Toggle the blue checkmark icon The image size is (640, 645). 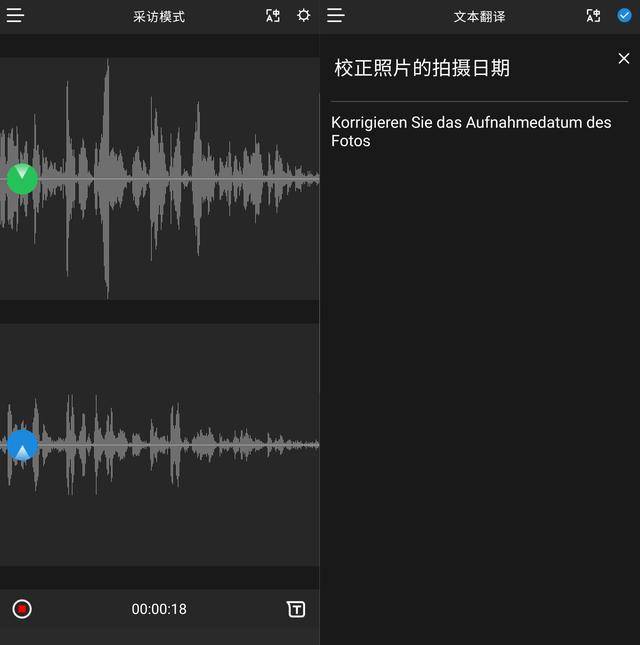[x=624, y=16]
